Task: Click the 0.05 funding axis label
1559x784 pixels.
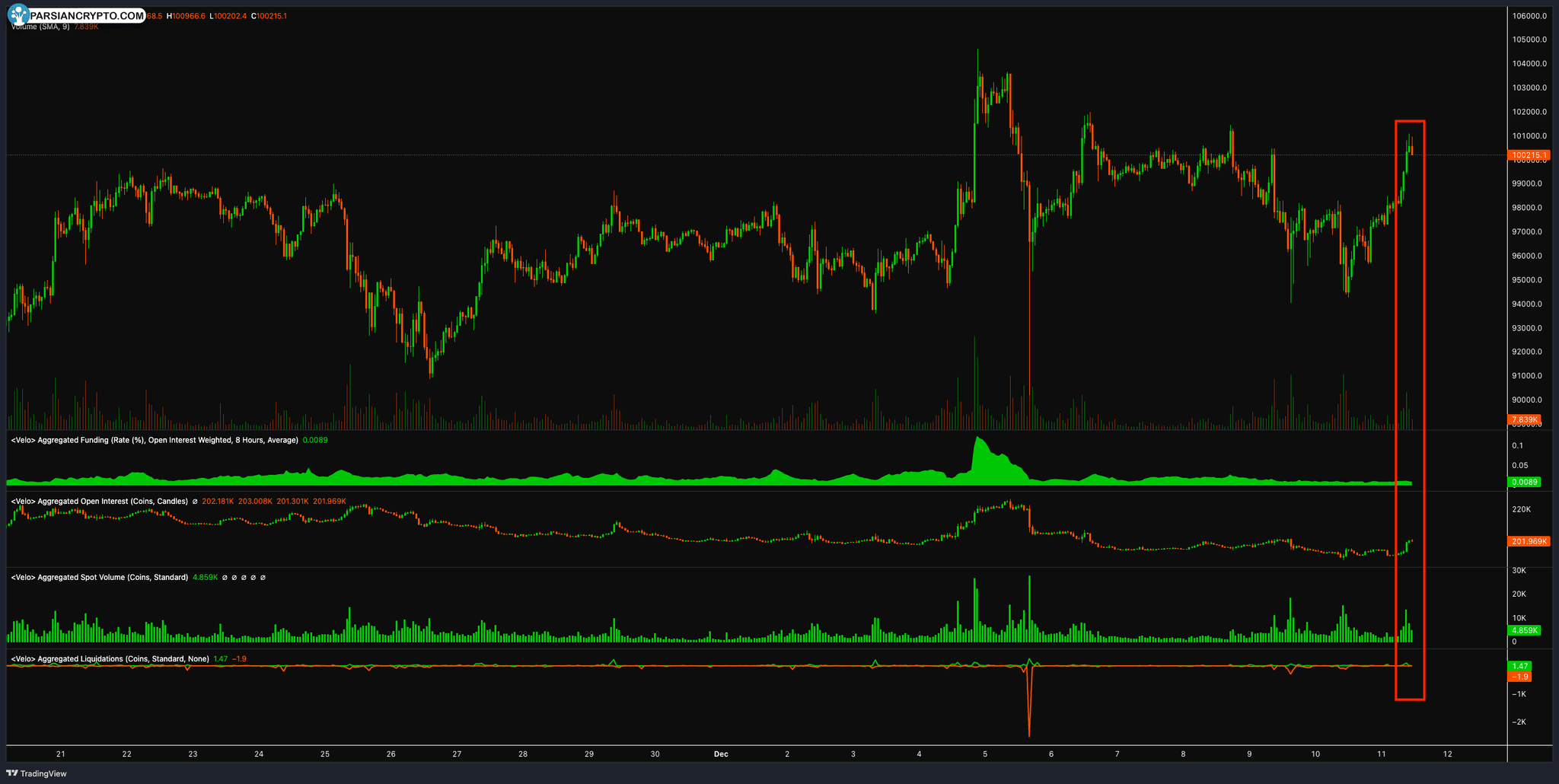Action: tap(1519, 465)
